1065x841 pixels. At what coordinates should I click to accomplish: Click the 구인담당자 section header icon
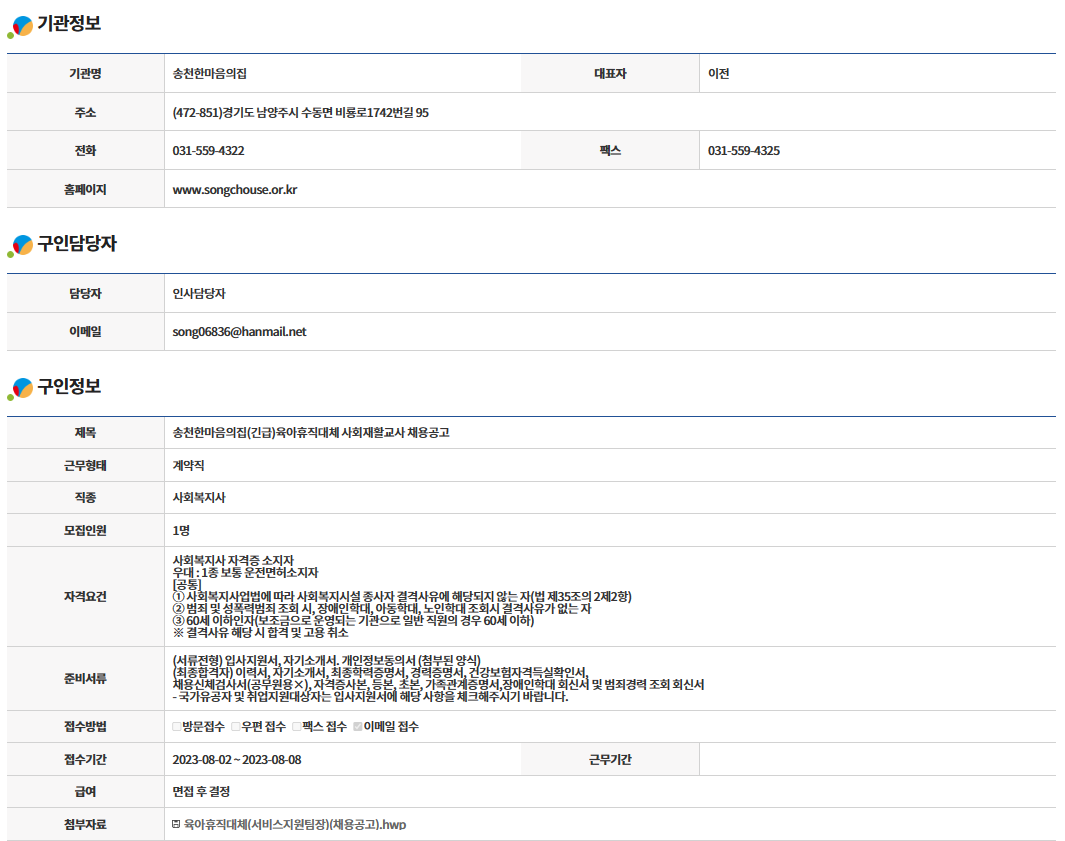click(x=20, y=245)
